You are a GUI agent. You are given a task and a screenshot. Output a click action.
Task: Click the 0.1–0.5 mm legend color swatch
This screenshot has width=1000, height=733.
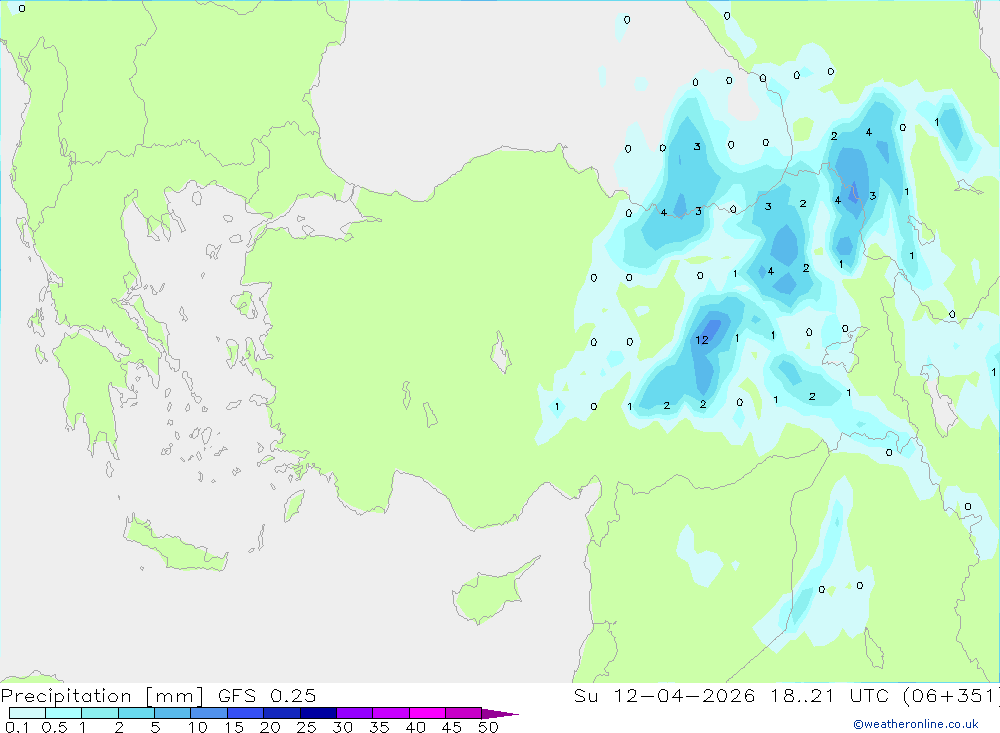tap(27, 713)
